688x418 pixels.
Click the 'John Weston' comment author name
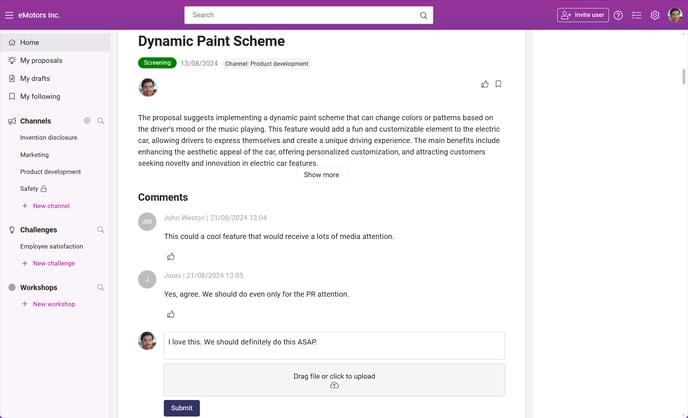(184, 218)
